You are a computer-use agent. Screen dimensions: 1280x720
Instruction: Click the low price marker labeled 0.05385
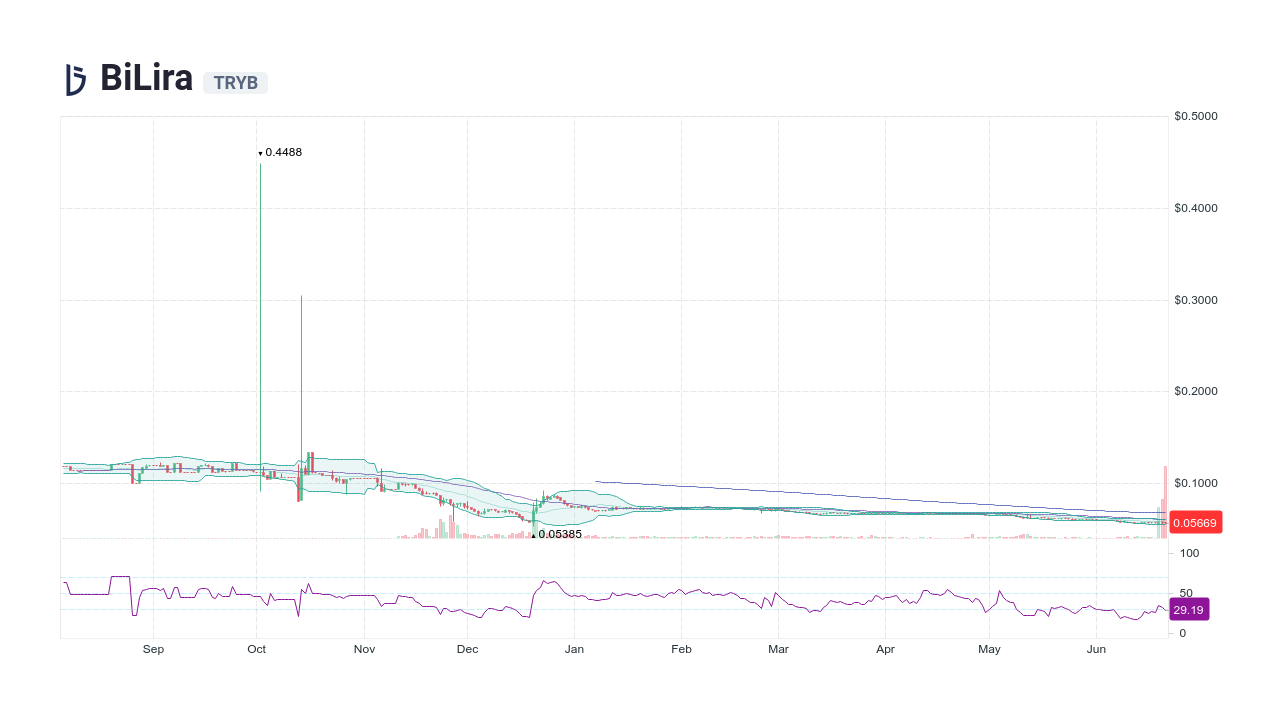(559, 535)
